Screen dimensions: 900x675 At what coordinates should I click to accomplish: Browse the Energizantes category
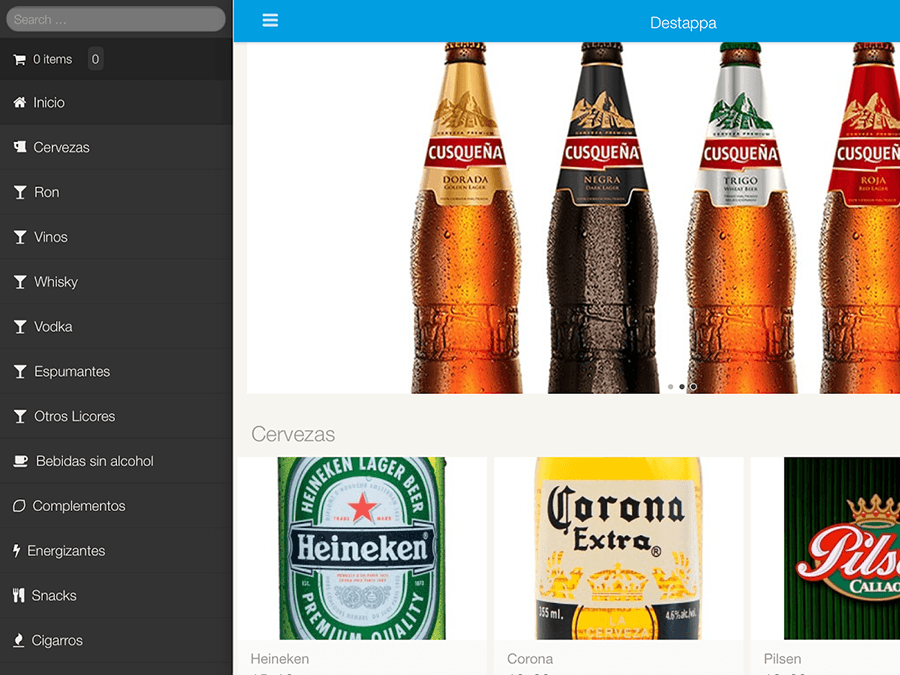coord(117,550)
